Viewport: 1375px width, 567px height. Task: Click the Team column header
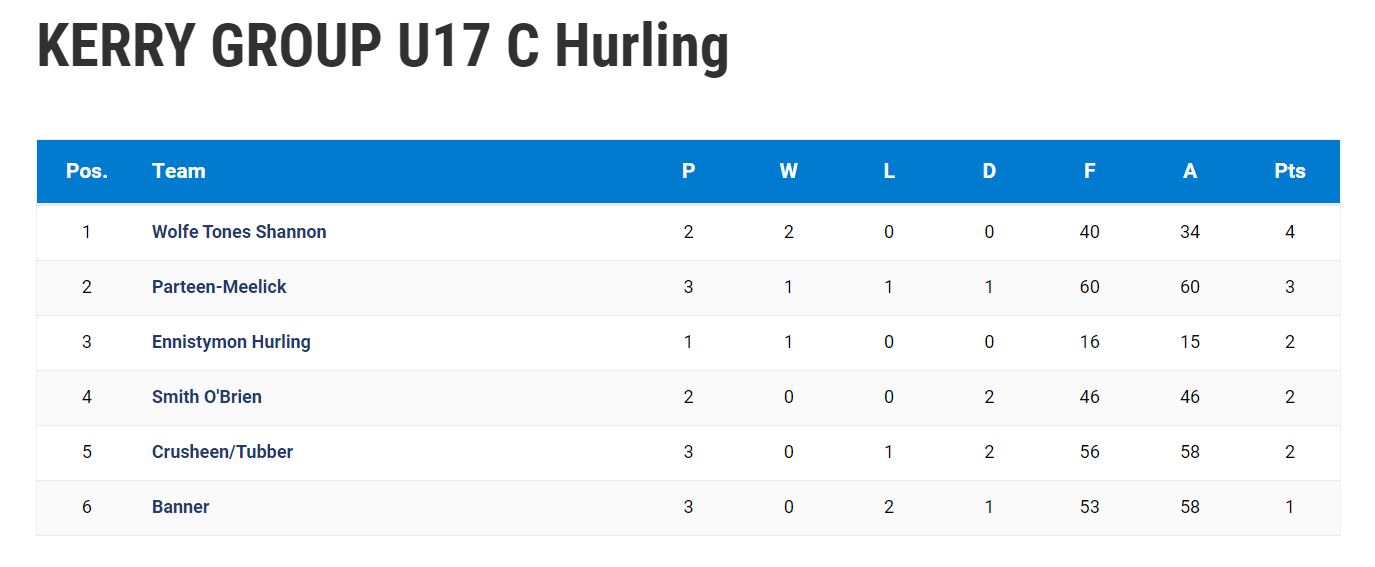coord(179,171)
